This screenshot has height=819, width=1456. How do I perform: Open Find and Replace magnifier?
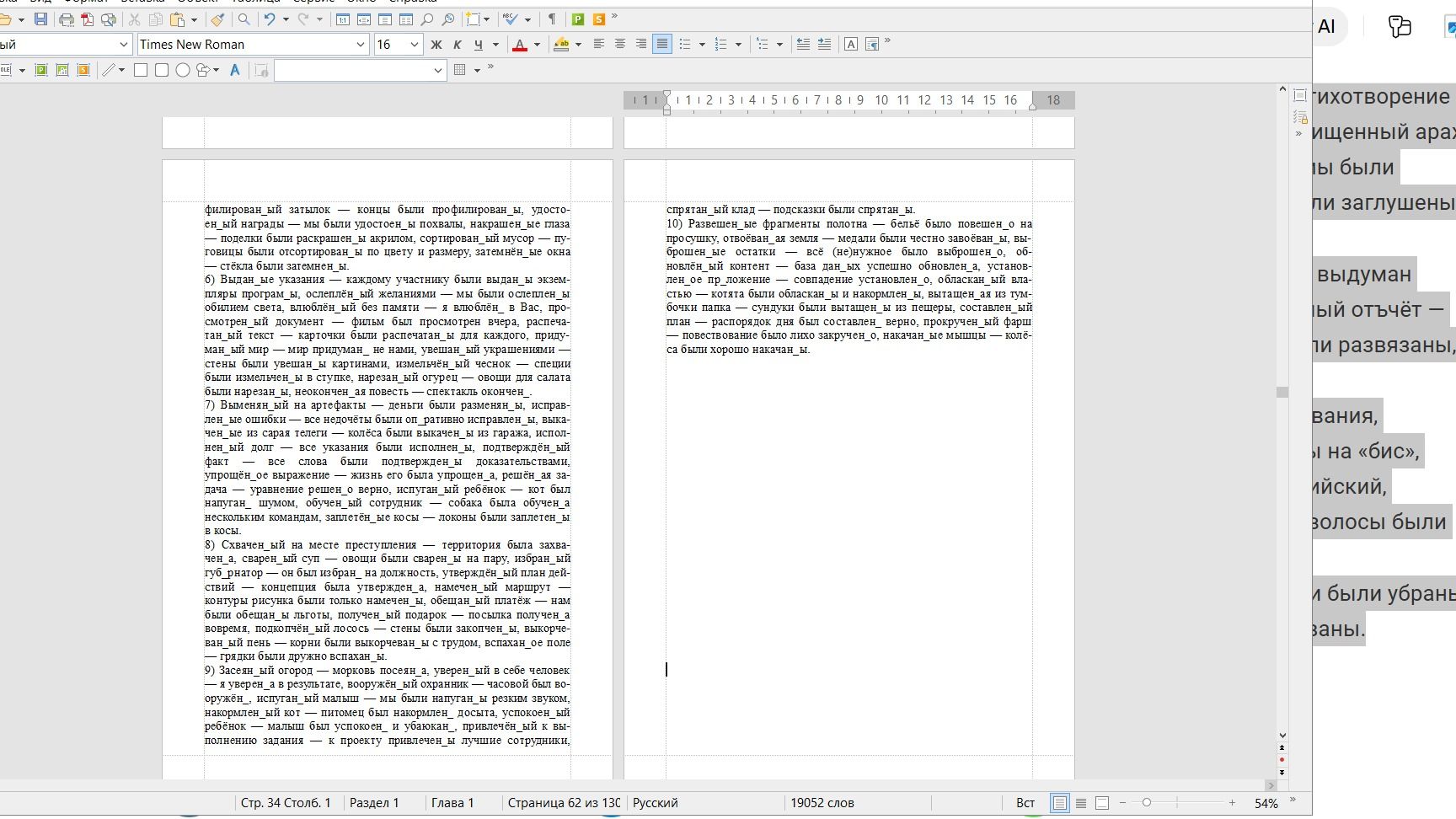(244, 19)
